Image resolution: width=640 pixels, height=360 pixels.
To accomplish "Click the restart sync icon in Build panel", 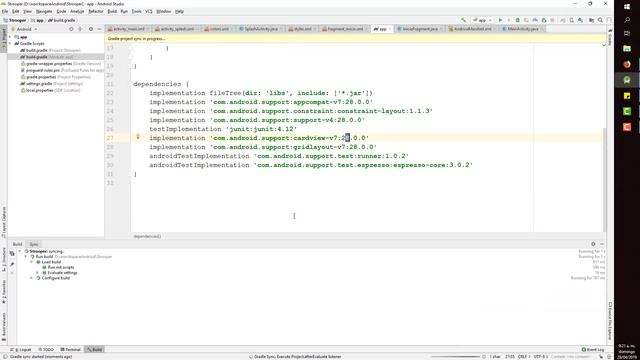I will click(12, 253).
